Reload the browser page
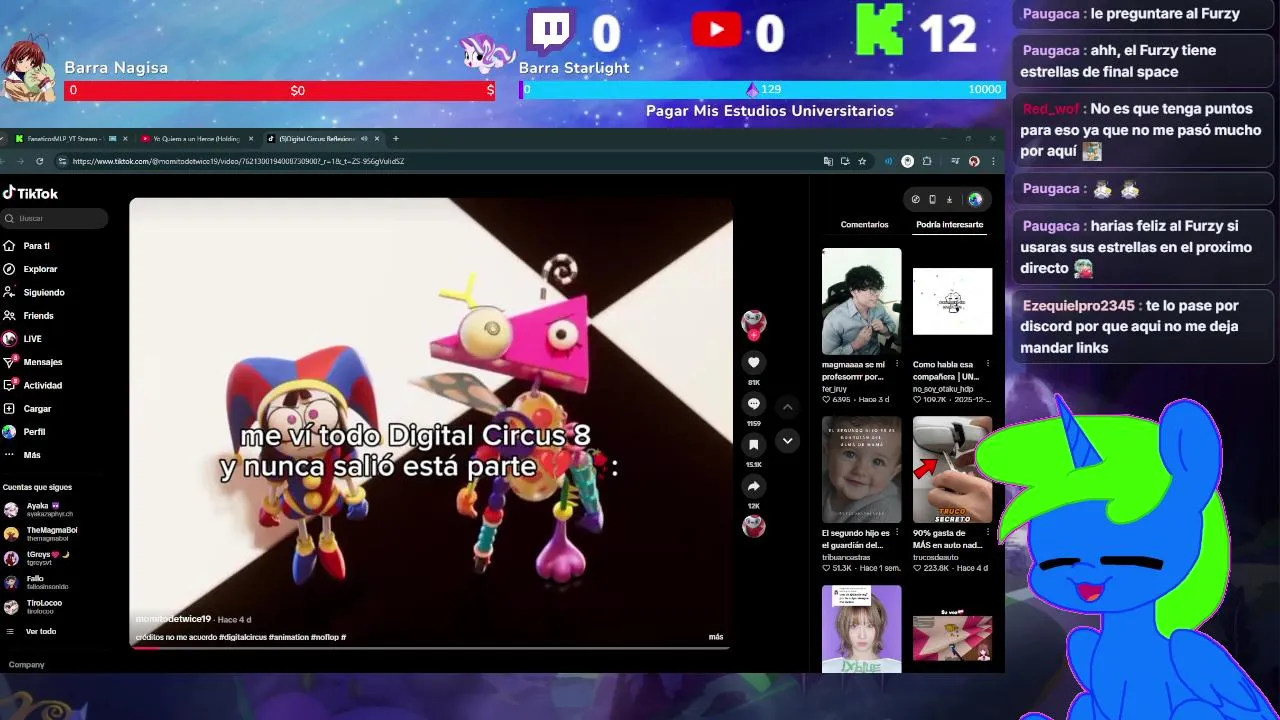 coord(39,161)
